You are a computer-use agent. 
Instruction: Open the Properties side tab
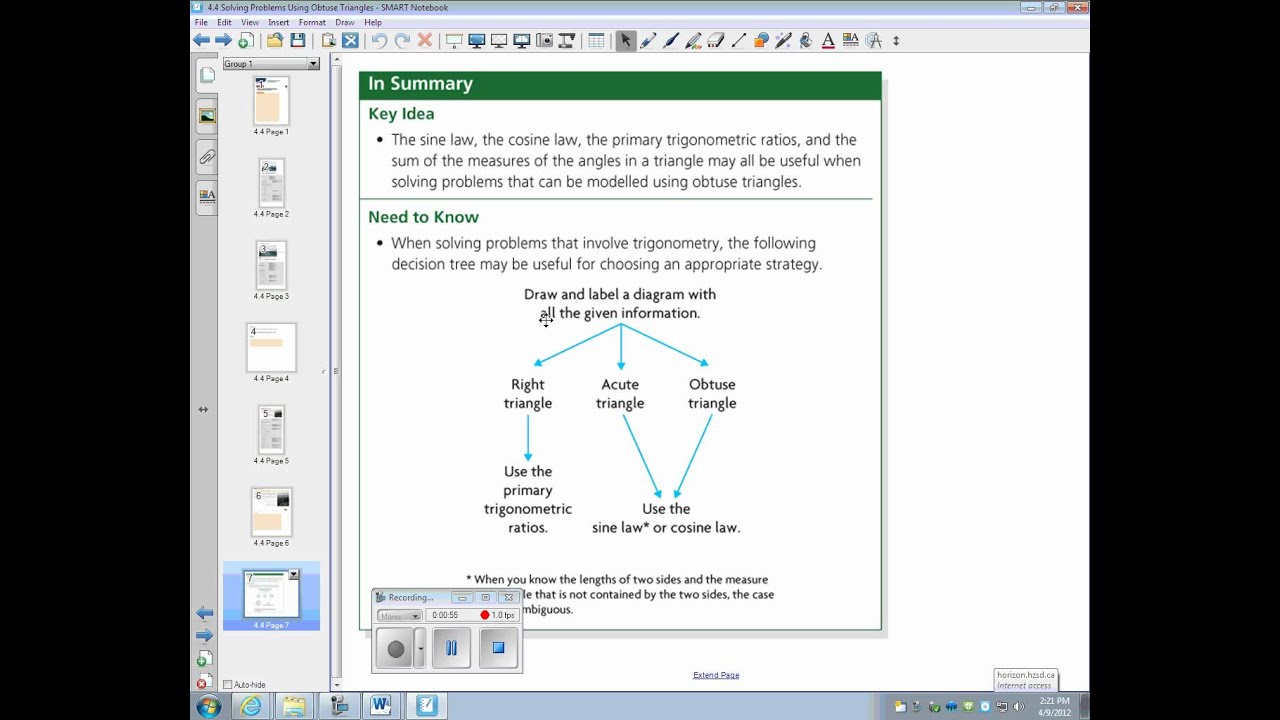207,196
